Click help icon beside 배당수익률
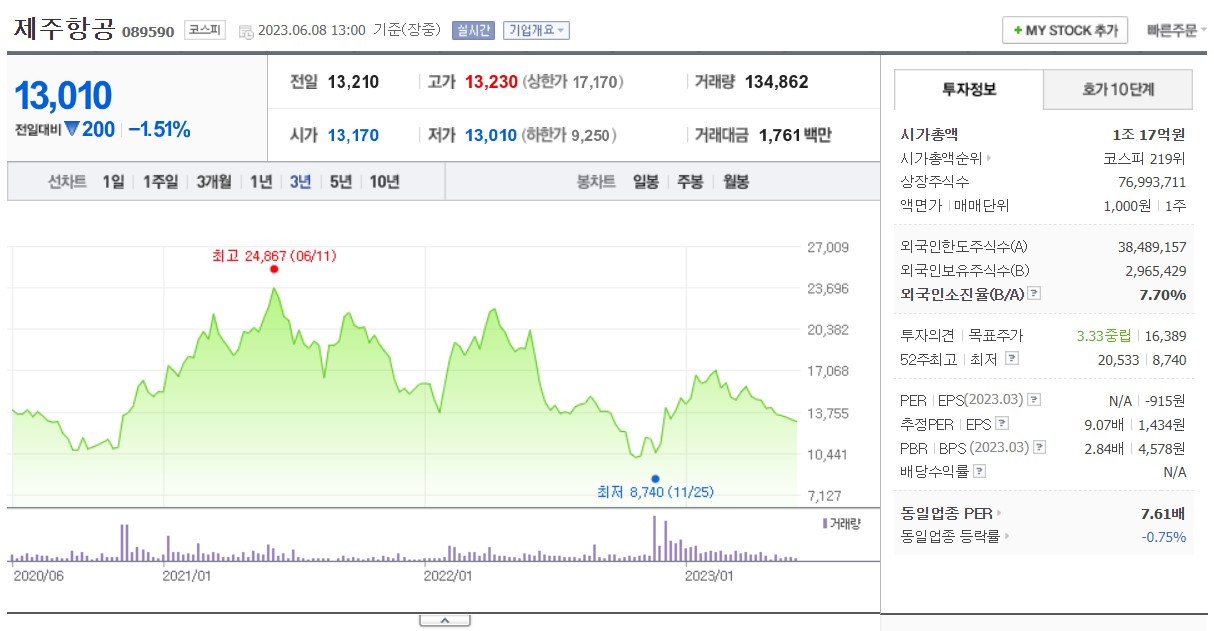 click(x=980, y=472)
